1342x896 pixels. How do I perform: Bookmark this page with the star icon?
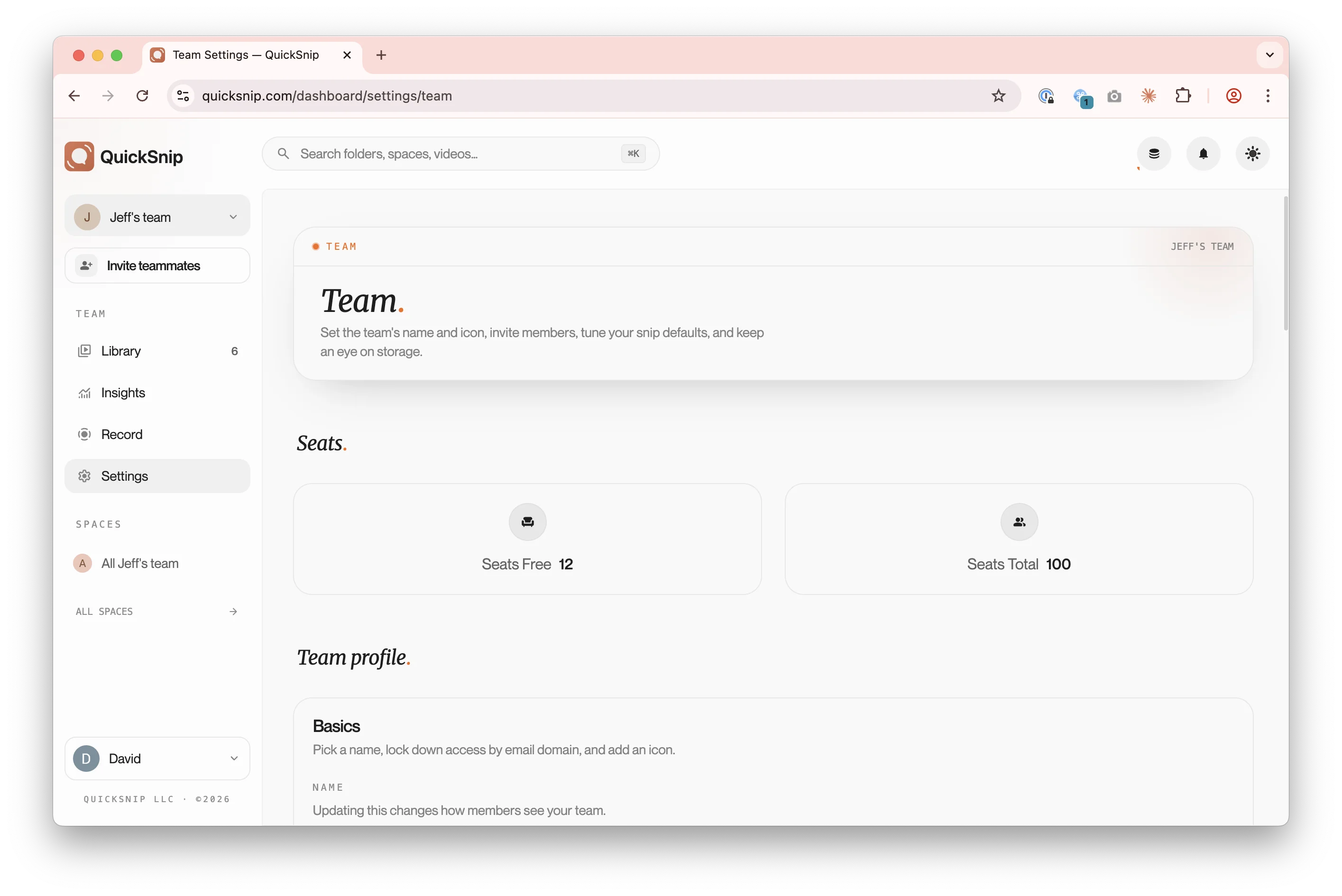998,96
